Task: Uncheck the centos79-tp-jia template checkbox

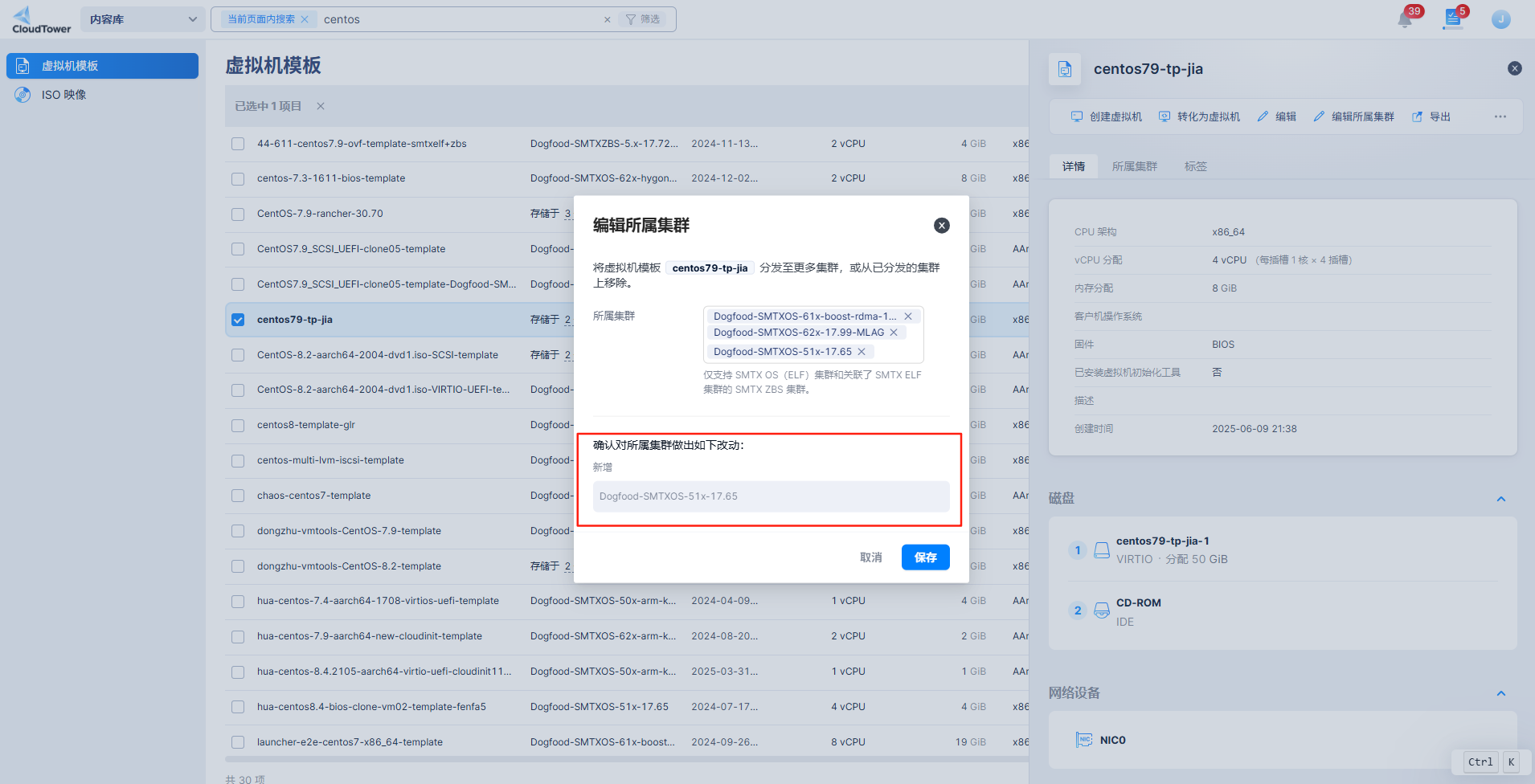Action: (238, 320)
